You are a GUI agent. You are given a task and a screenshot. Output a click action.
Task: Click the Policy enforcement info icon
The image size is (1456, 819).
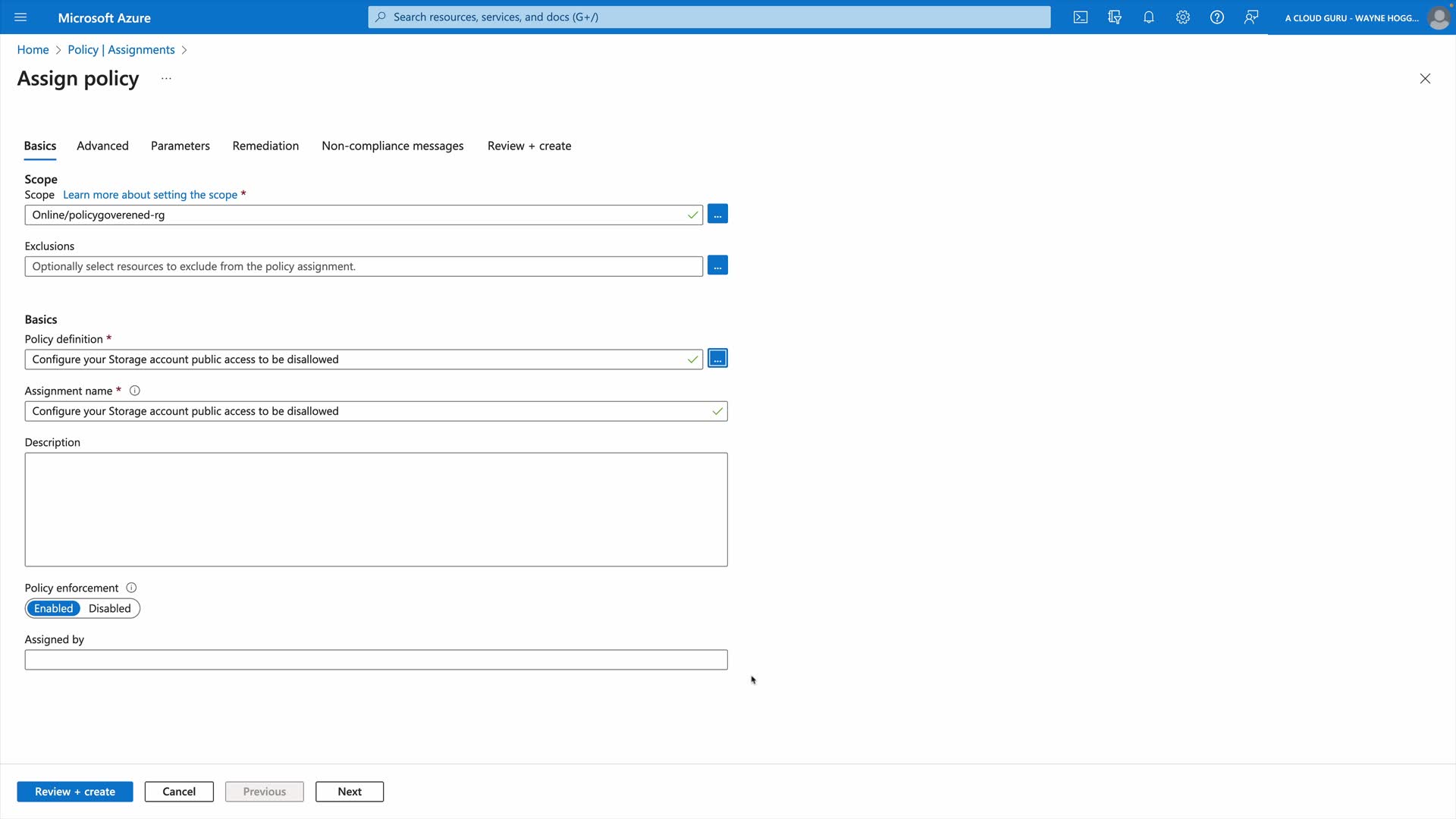click(x=131, y=588)
